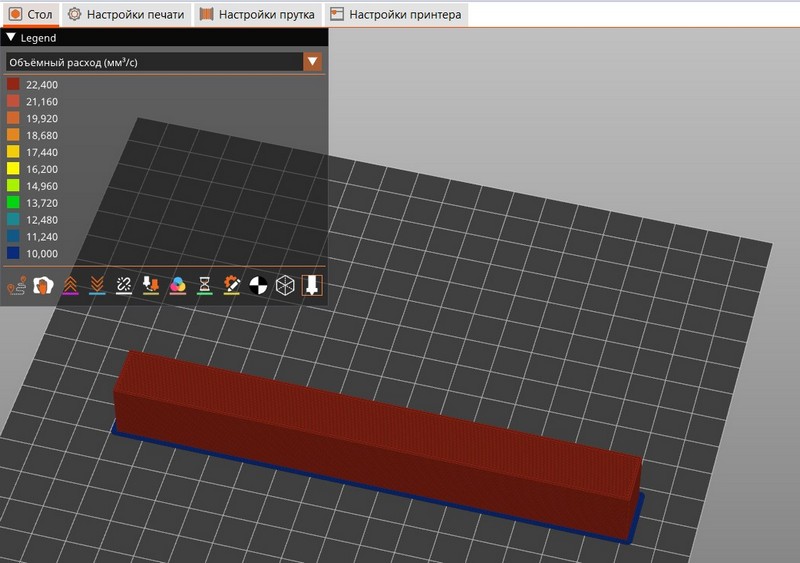This screenshot has width=800, height=563.
Task: Switch to the Стол tab
Action: pos(30,14)
